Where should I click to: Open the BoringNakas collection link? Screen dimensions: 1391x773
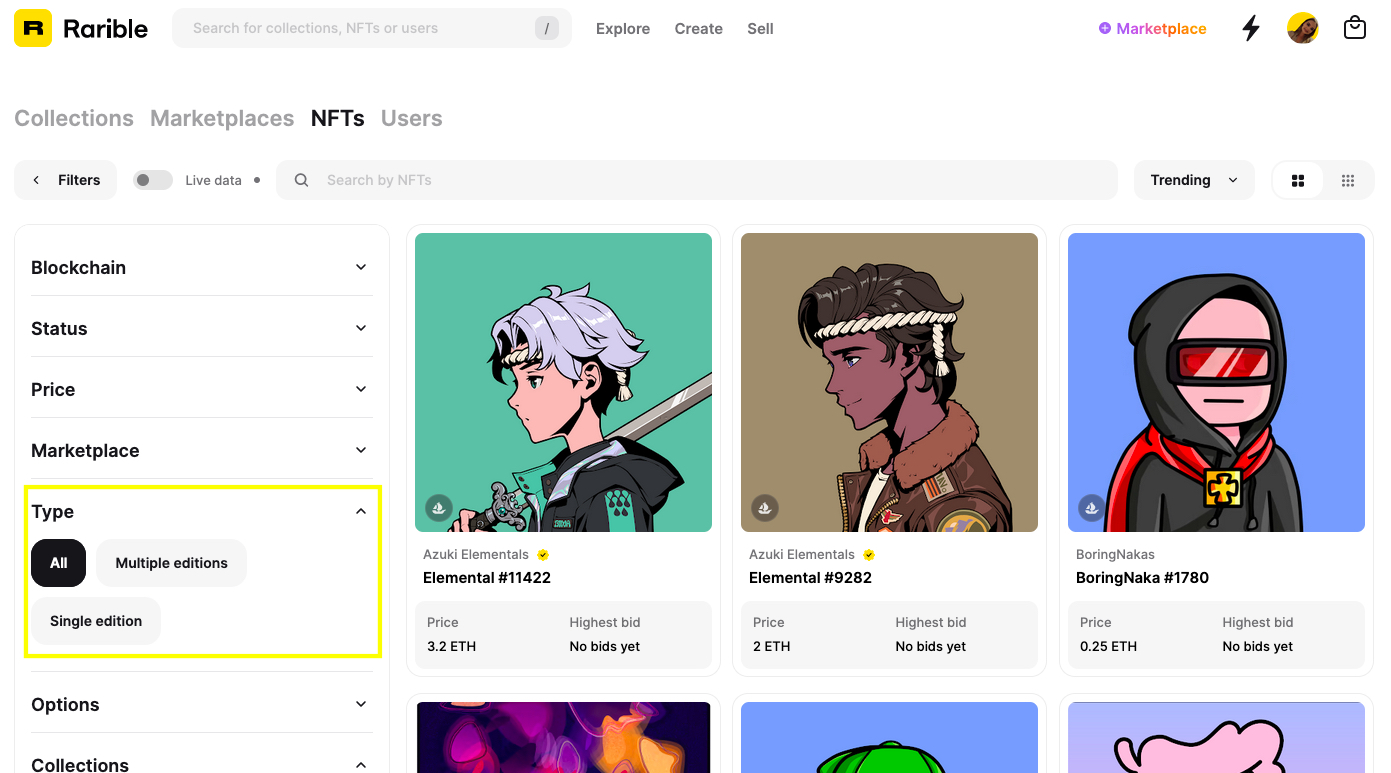click(x=1115, y=555)
